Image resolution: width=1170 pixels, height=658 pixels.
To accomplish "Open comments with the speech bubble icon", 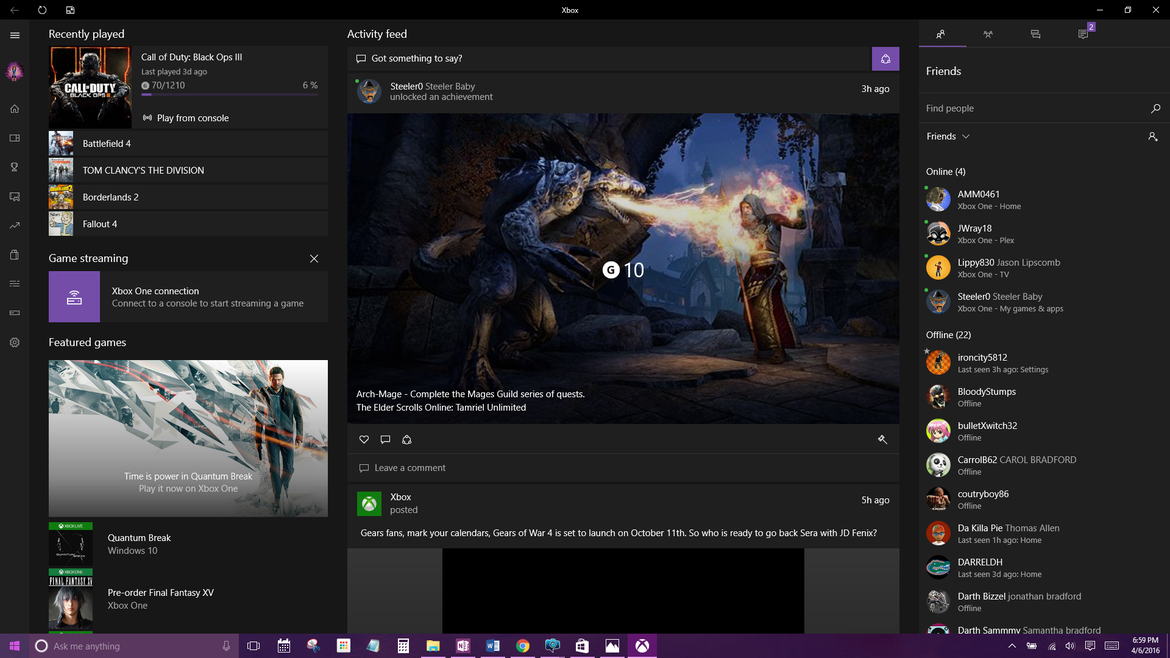I will pos(385,439).
